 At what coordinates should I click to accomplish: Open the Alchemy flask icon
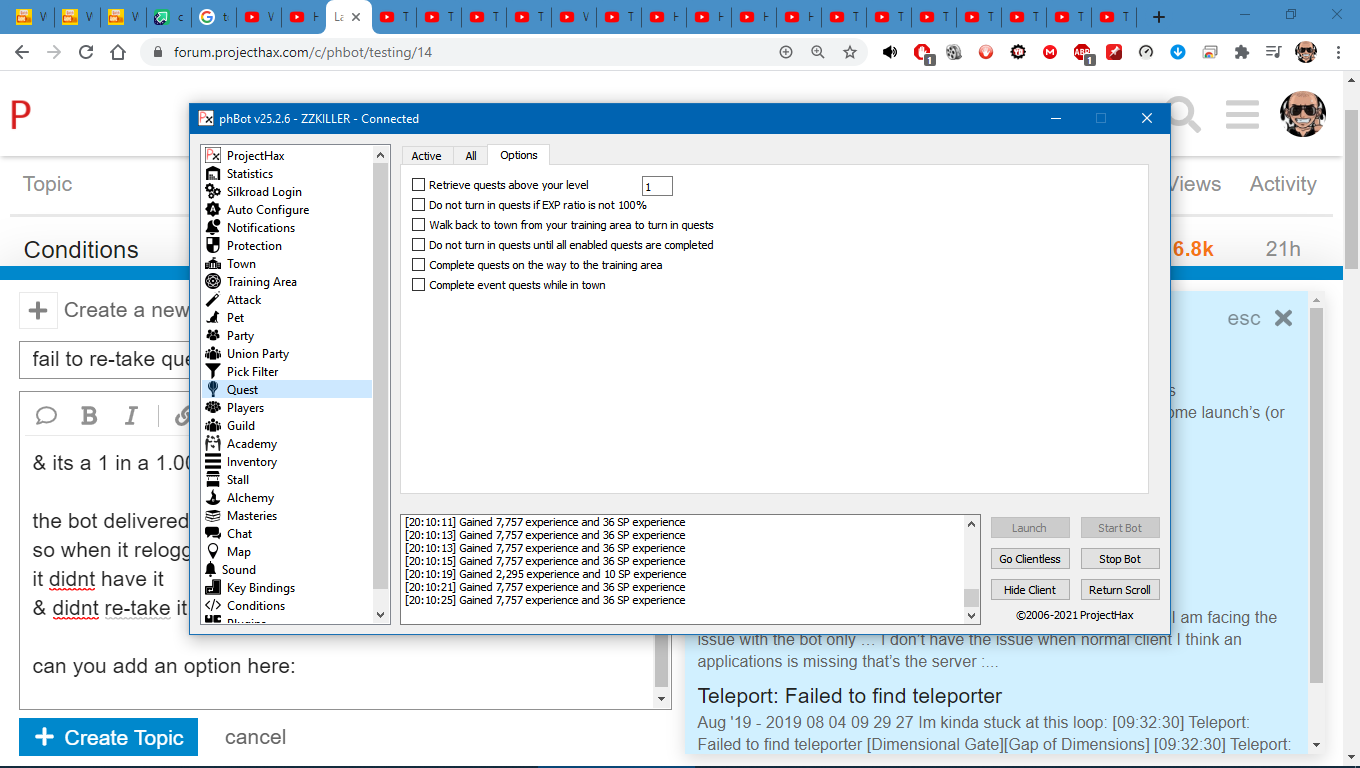212,498
